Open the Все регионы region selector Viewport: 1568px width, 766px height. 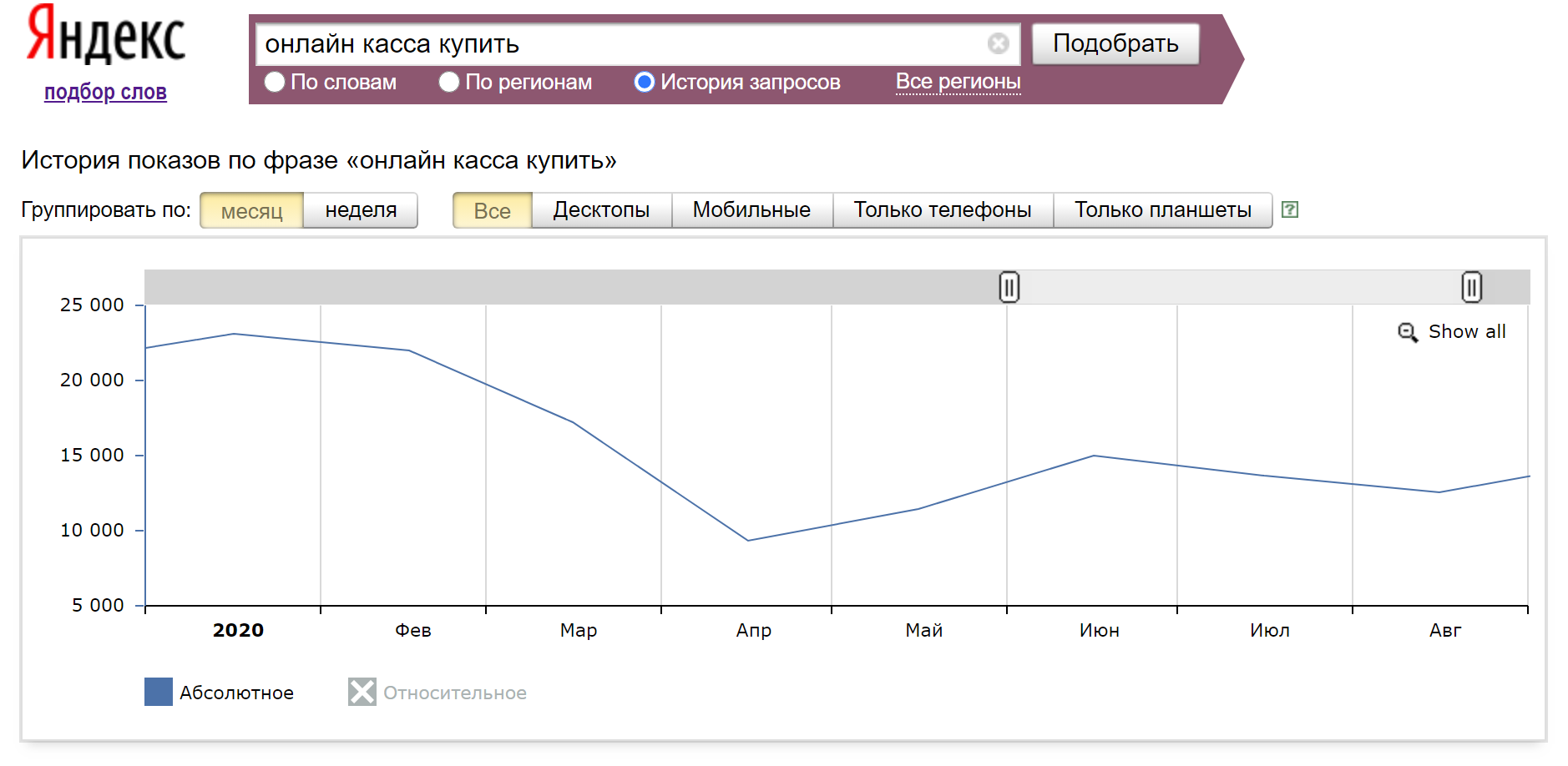click(x=958, y=82)
